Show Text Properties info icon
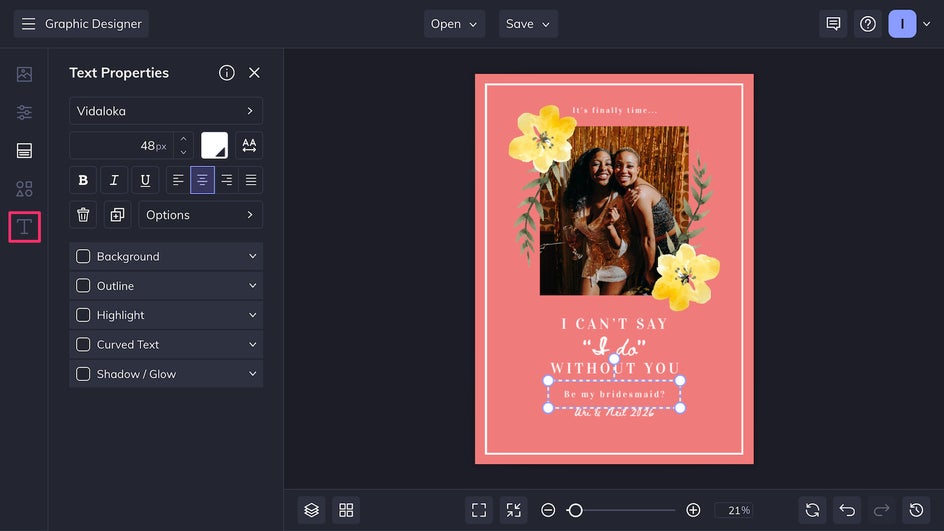 click(226, 73)
